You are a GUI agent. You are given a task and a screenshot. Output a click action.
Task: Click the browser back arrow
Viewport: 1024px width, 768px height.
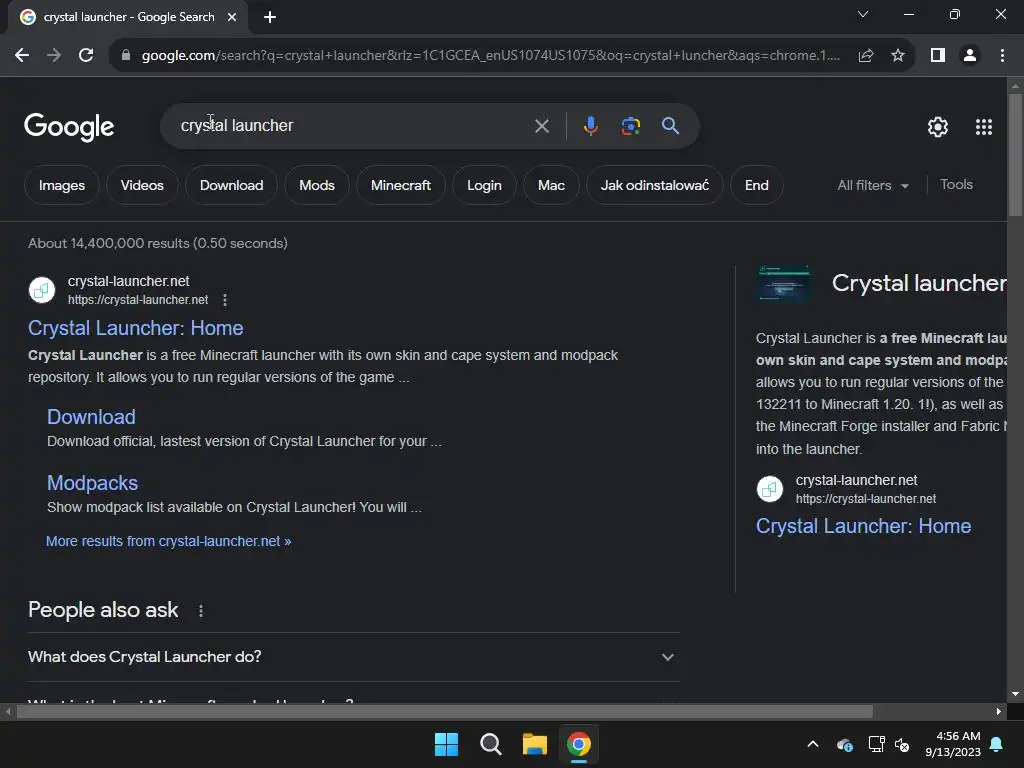coord(22,56)
